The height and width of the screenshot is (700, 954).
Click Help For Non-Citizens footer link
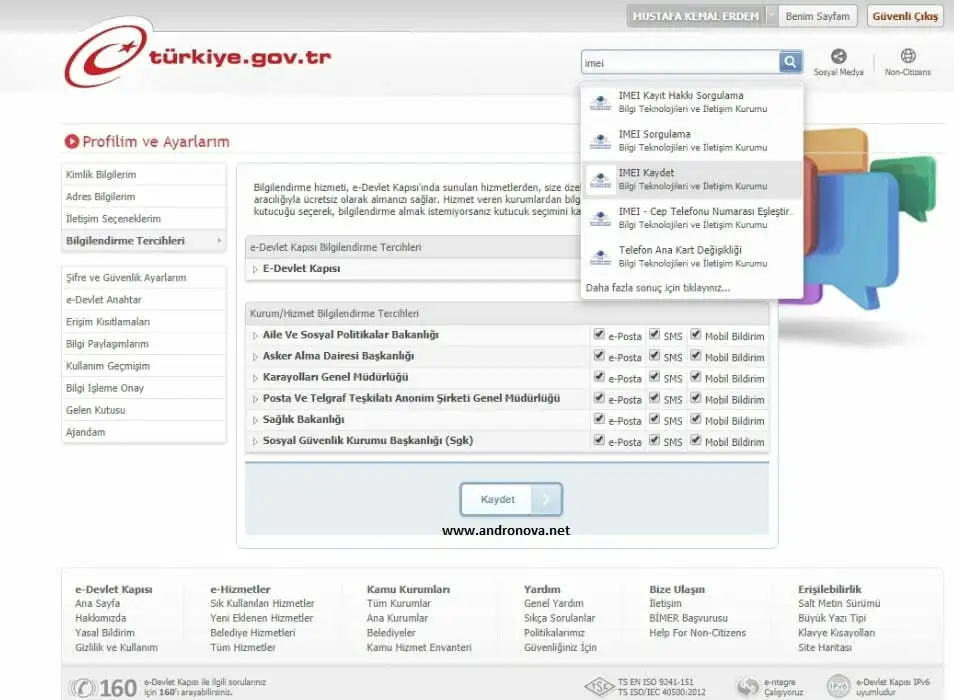[x=697, y=632]
